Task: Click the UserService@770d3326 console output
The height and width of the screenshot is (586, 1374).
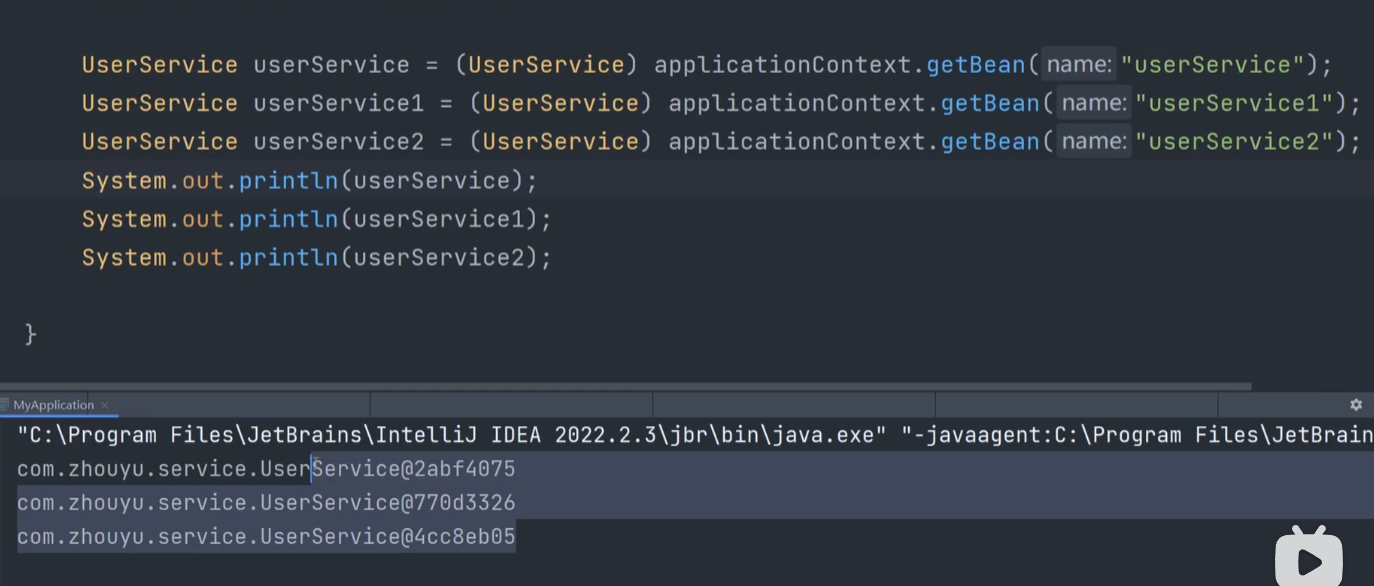Action: click(266, 503)
